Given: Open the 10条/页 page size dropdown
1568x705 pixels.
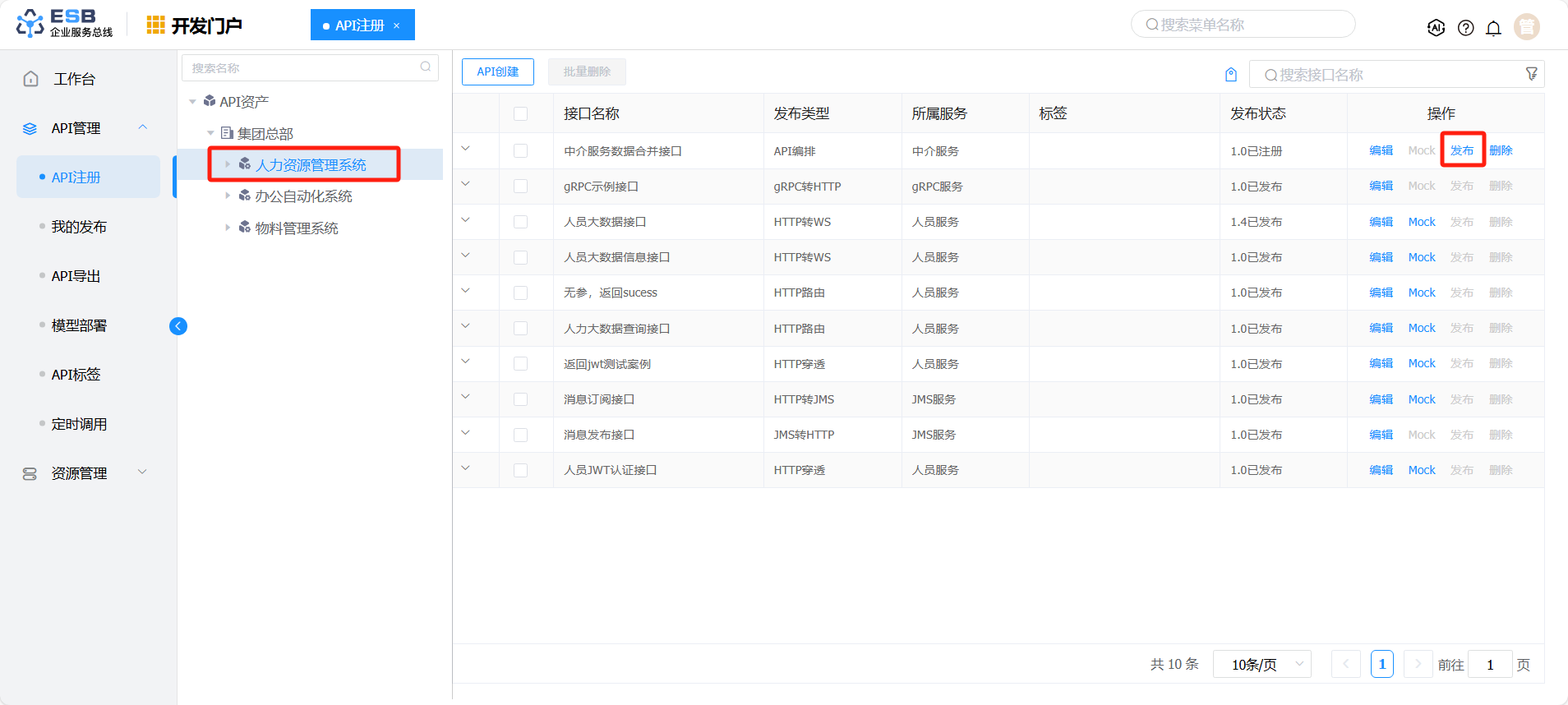Looking at the screenshot, I should (1261, 664).
